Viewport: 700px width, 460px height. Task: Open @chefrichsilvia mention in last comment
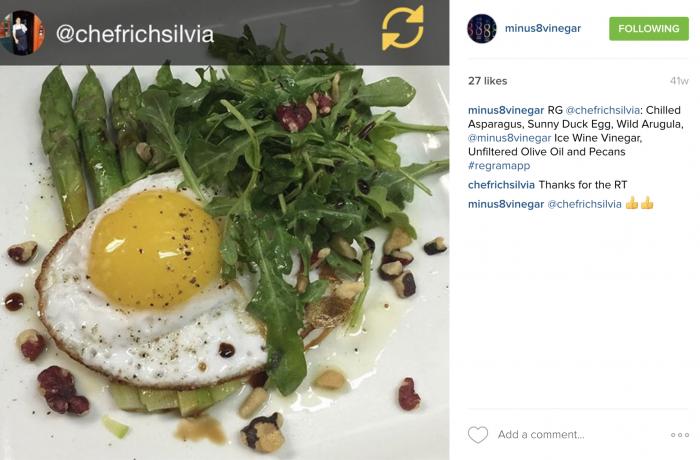point(584,204)
